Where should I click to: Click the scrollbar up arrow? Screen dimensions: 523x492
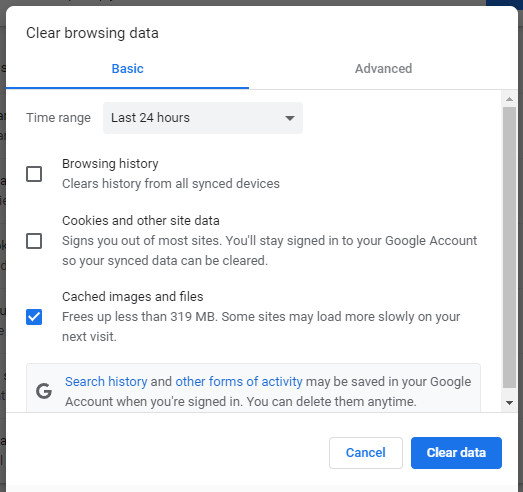click(509, 99)
